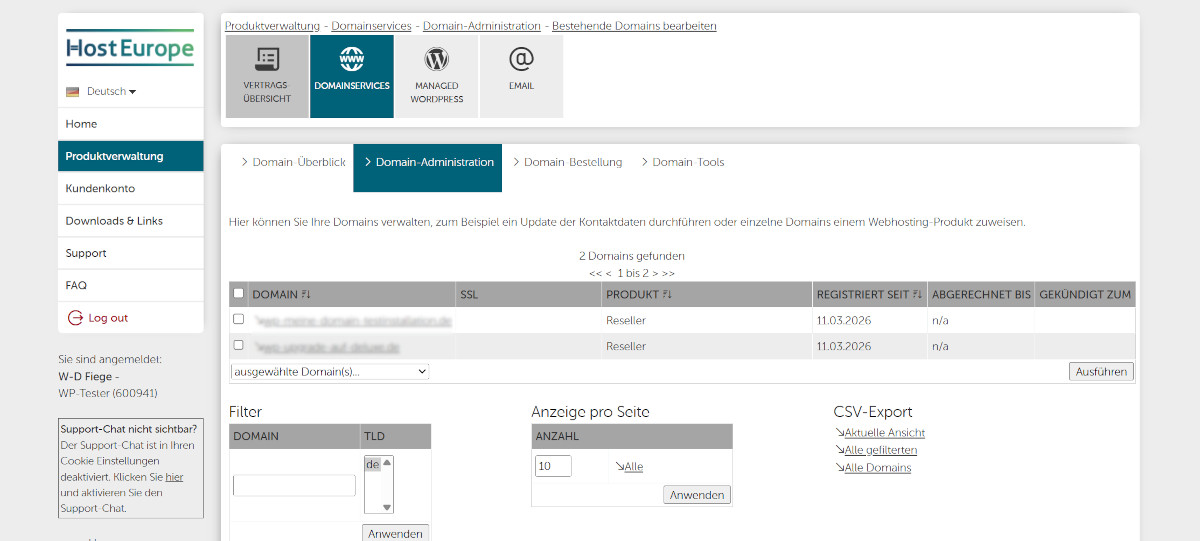1200x541 pixels.
Task: Sort by Produkt column sort icon
Action: 666,295
